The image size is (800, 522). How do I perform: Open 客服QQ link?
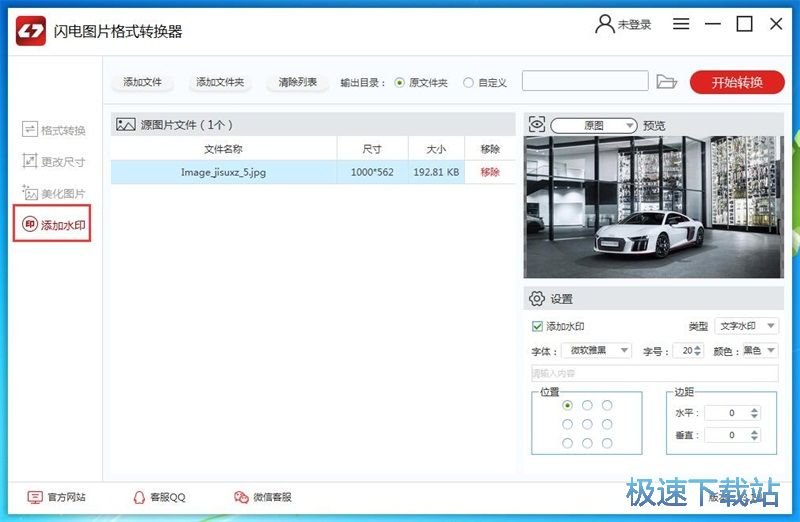[x=168, y=497]
